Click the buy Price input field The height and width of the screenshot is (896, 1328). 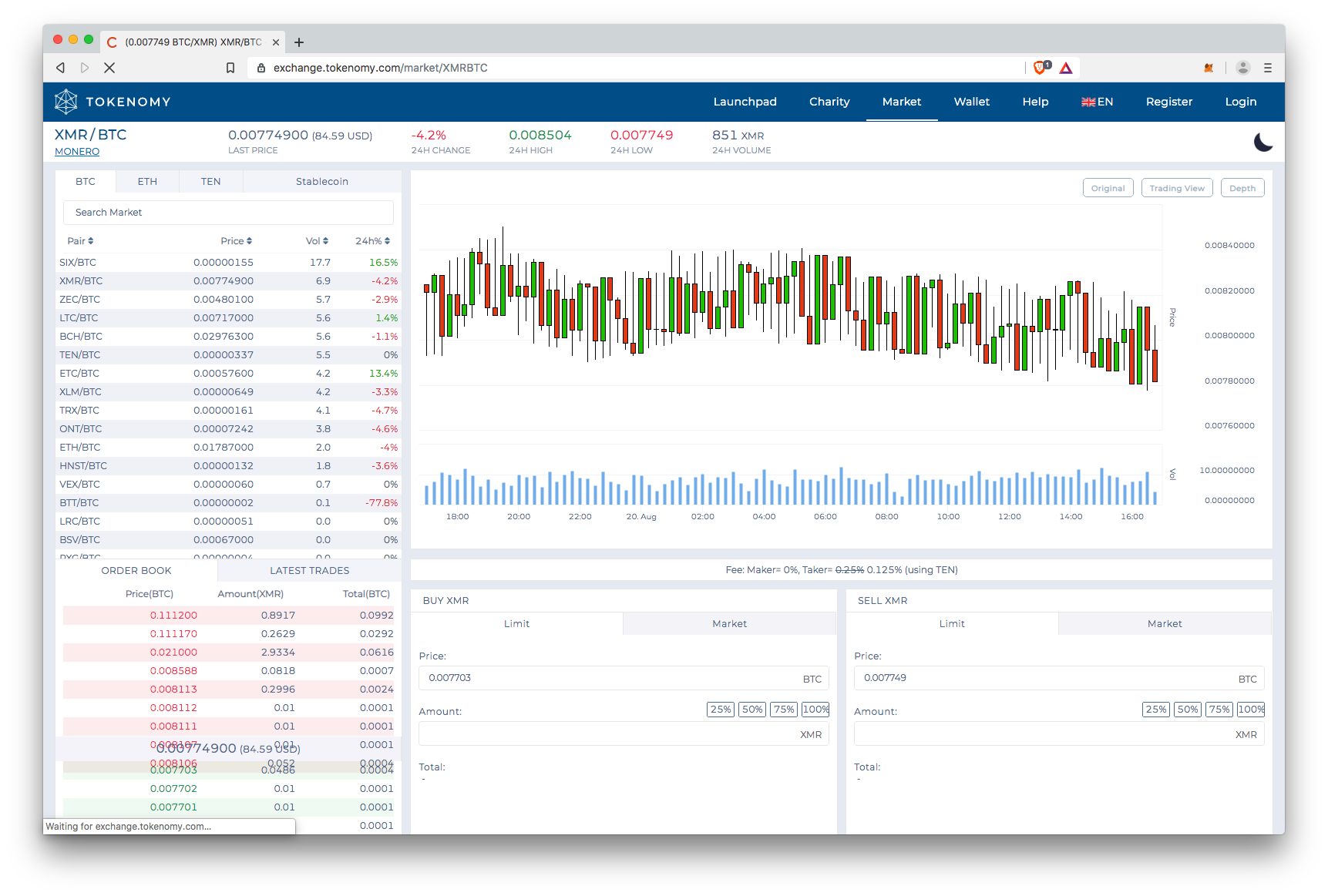(624, 678)
